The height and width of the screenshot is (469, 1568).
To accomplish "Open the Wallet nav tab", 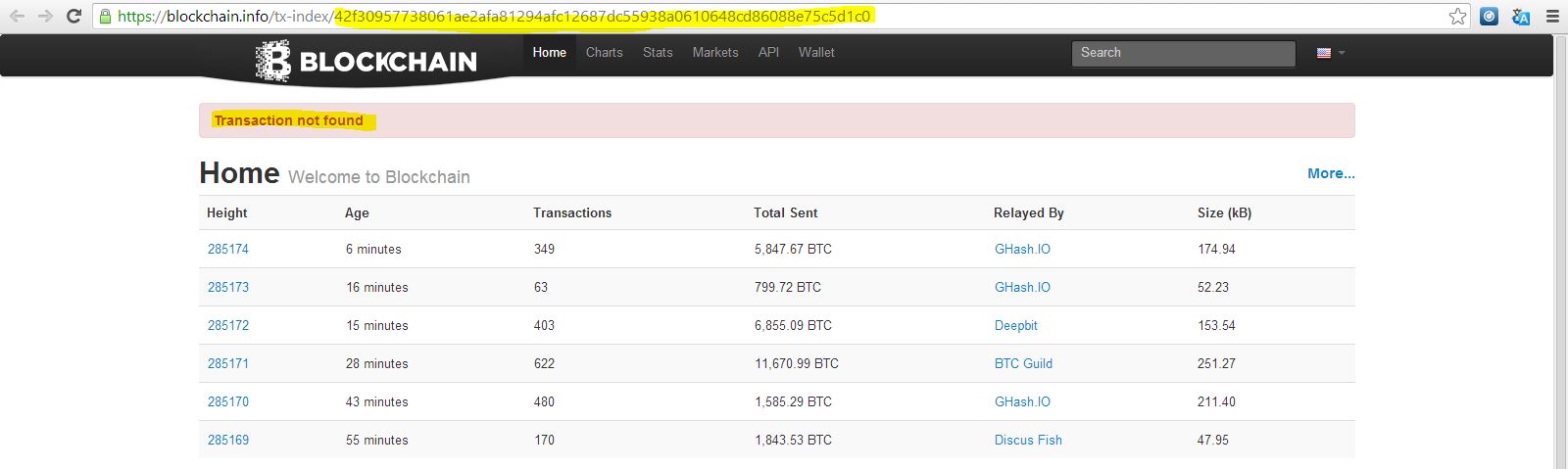I will click(816, 53).
